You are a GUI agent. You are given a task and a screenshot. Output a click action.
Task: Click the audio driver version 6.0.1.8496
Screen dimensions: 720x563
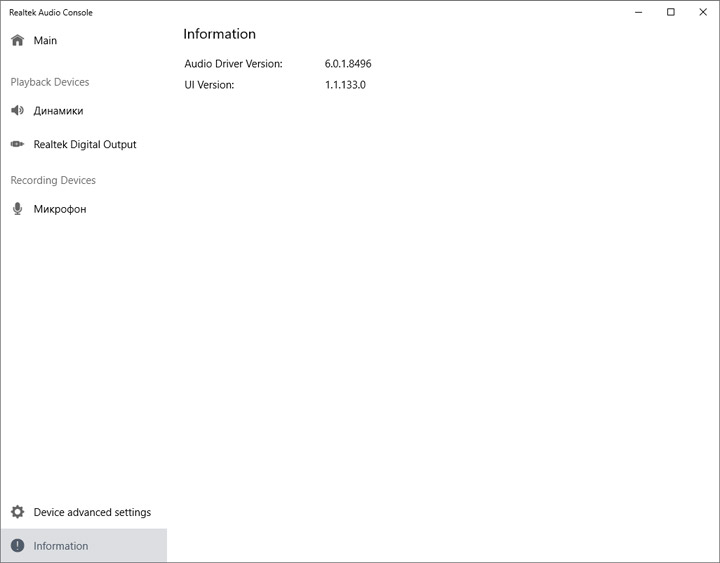click(348, 64)
